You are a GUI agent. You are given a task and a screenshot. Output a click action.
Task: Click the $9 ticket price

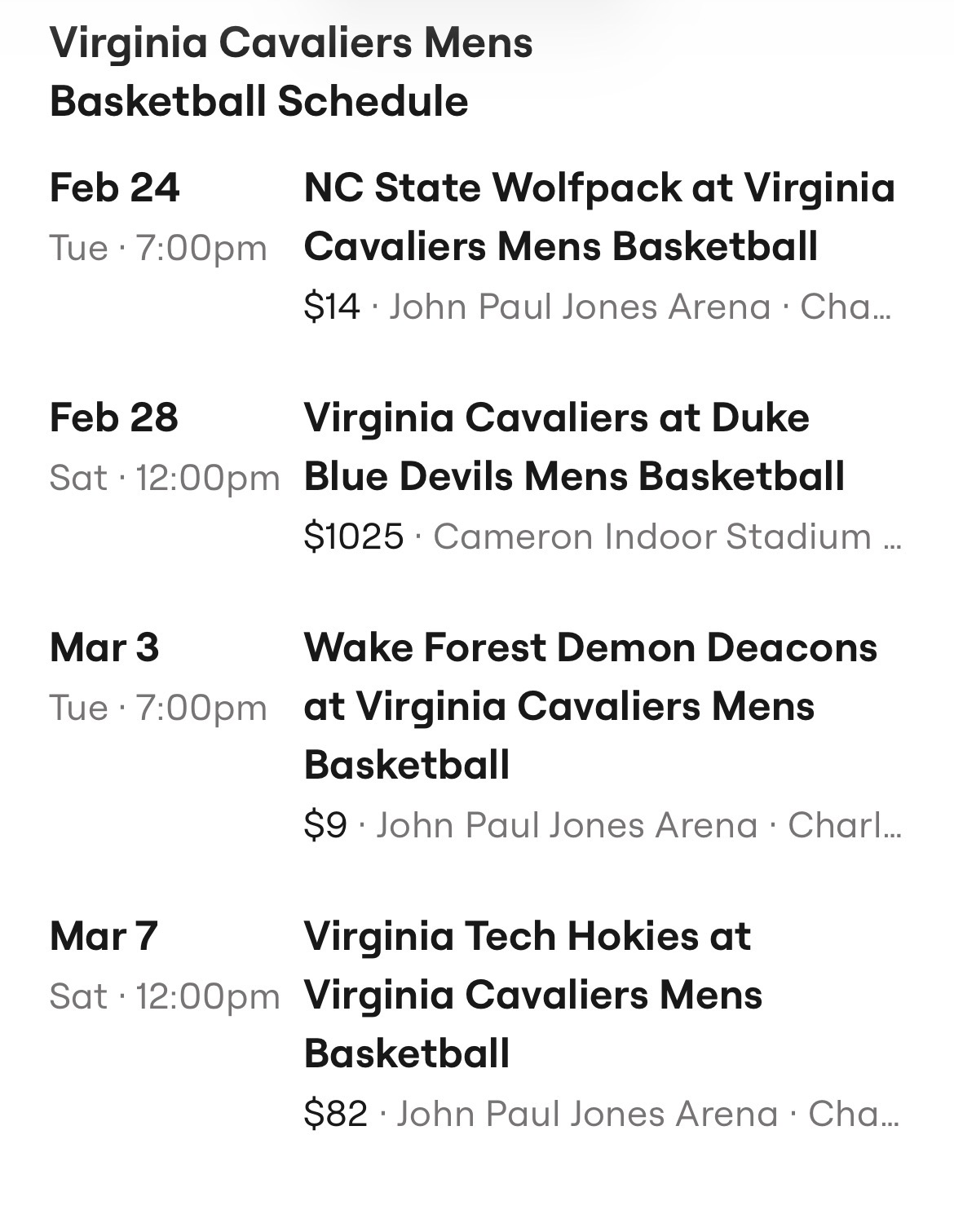point(325,826)
